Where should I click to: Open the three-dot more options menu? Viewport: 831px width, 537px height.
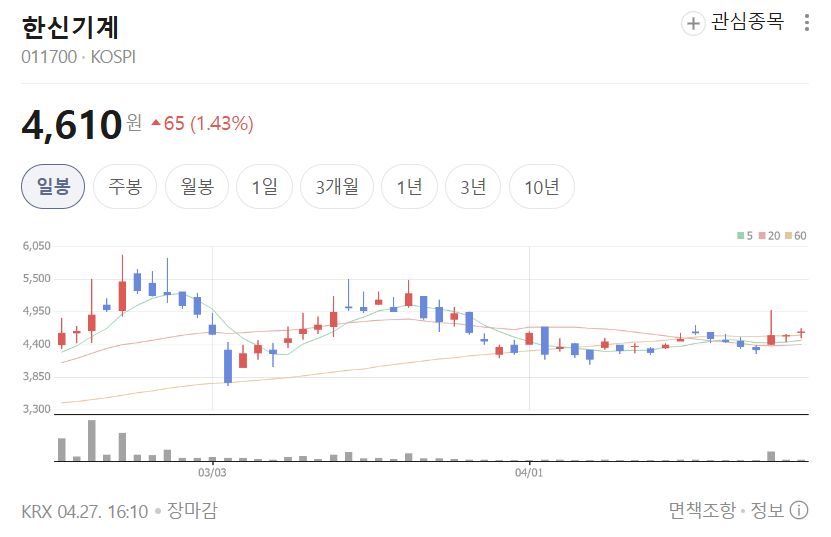click(x=807, y=23)
